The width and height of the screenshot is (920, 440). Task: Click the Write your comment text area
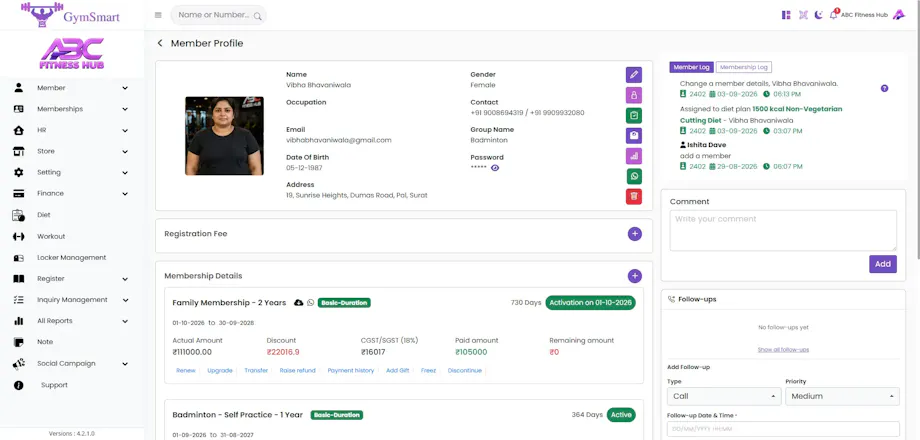pyautogui.click(x=783, y=231)
